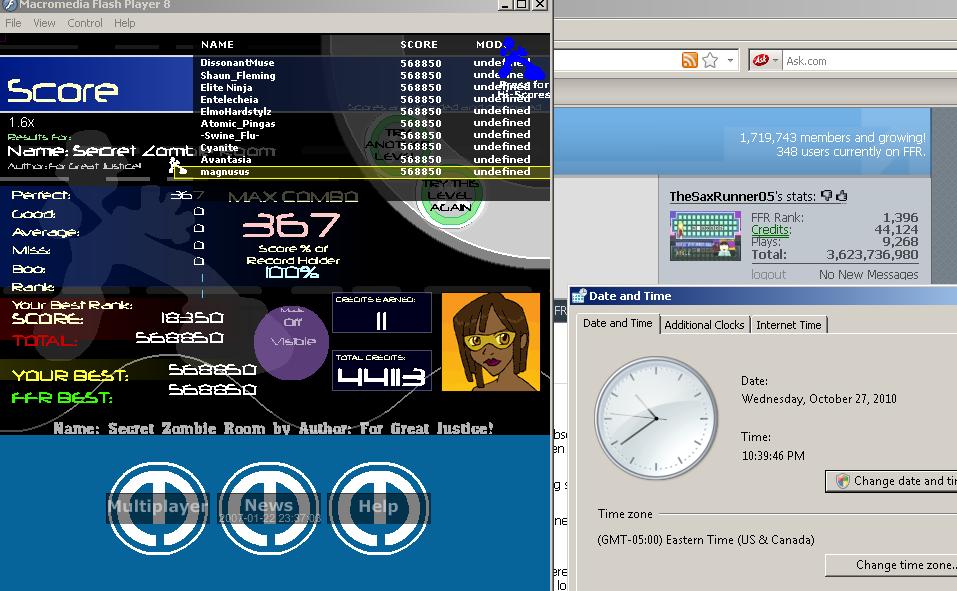Click the No New Messages text
Viewport: 957px width, 591px height.
pyautogui.click(x=869, y=275)
